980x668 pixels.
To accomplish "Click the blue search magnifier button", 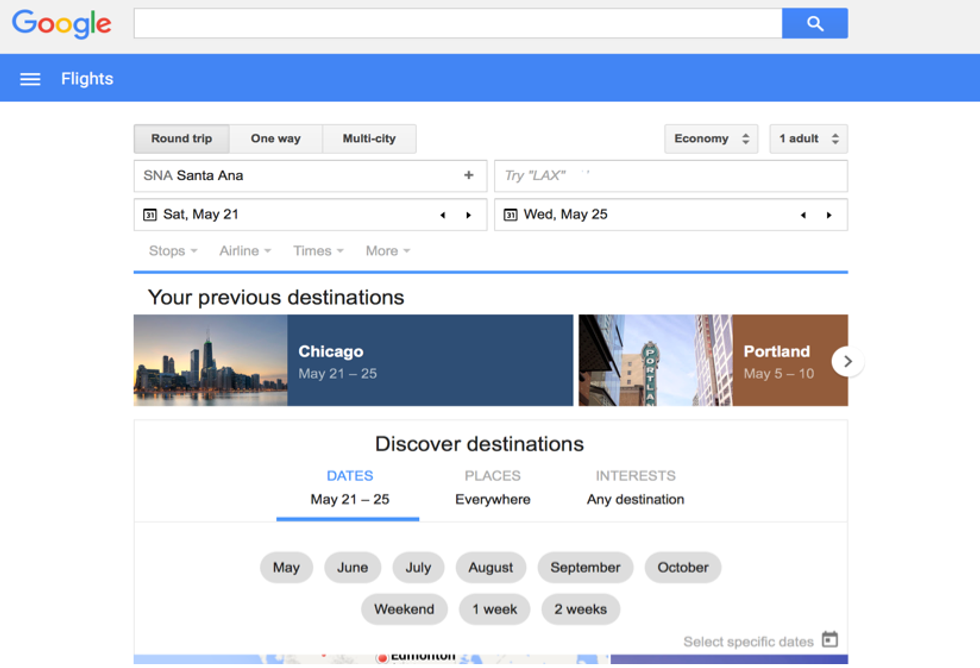I will coord(814,23).
